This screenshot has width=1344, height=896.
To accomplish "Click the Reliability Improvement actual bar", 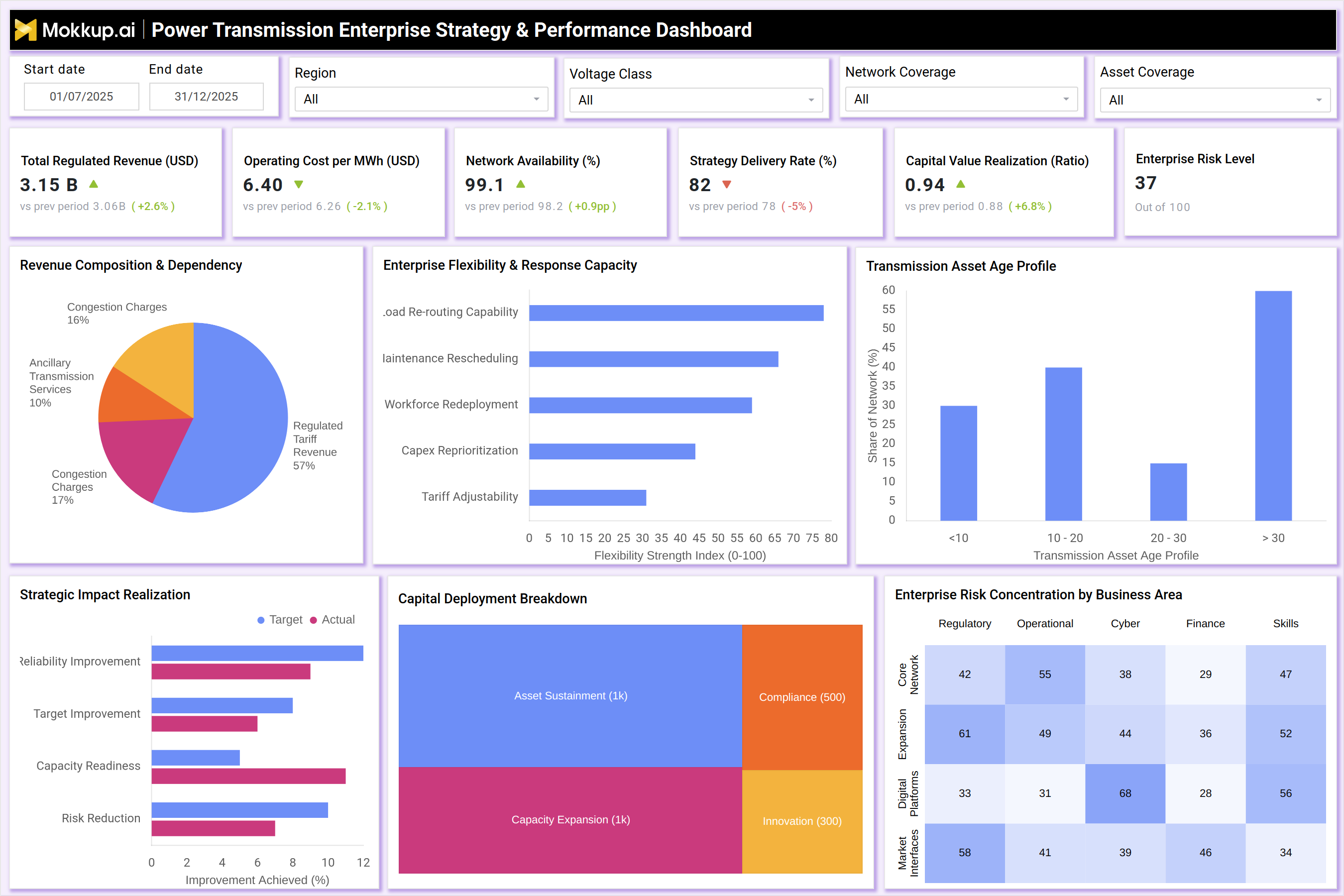I will point(231,672).
